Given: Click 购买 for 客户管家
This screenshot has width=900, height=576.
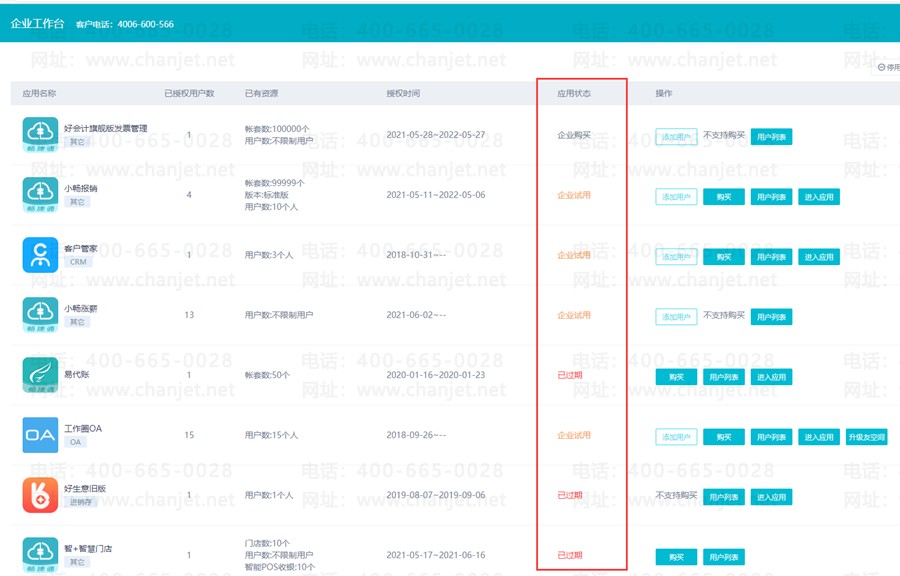Looking at the screenshot, I should (x=724, y=257).
